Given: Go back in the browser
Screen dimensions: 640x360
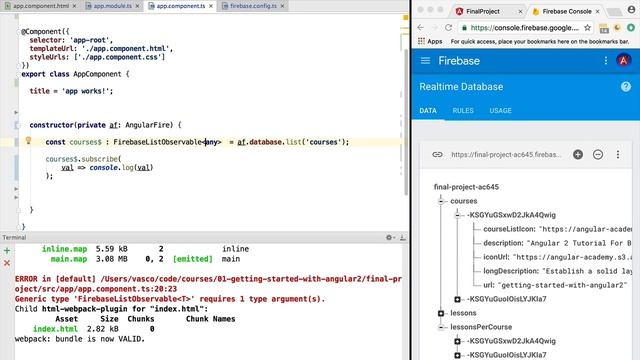Looking at the screenshot, I should click(x=421, y=28).
